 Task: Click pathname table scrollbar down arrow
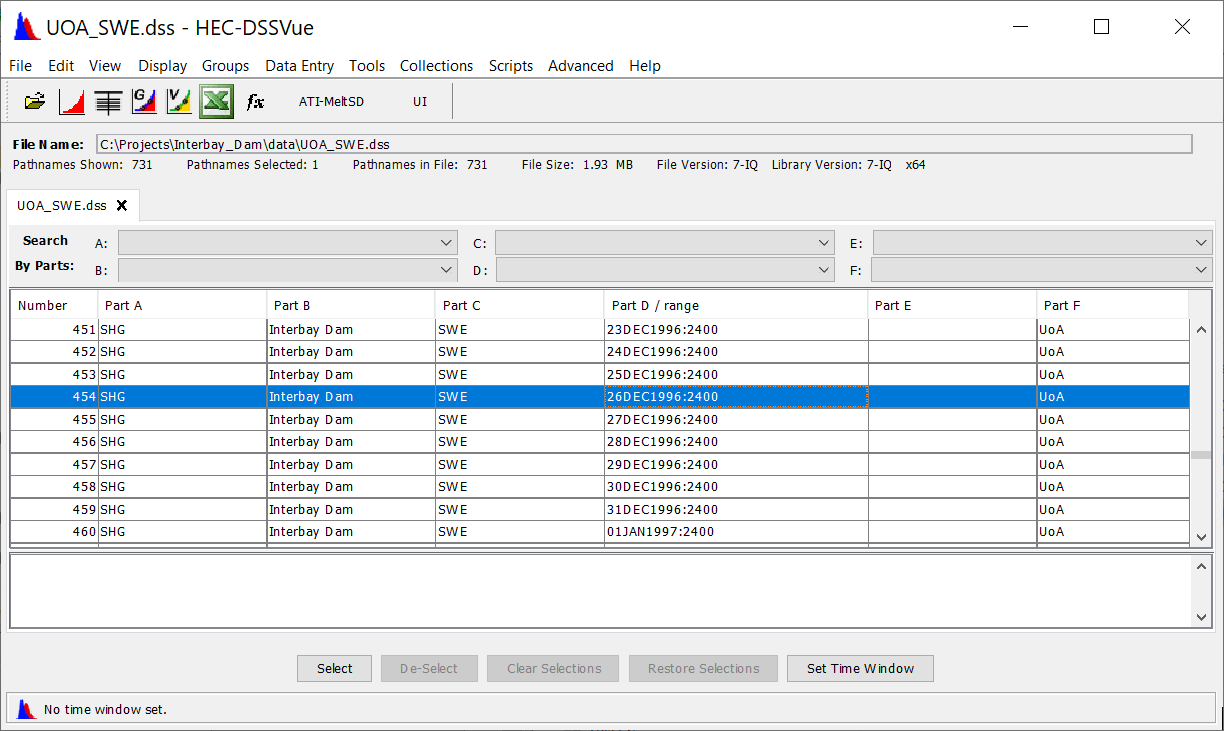coord(1201,537)
